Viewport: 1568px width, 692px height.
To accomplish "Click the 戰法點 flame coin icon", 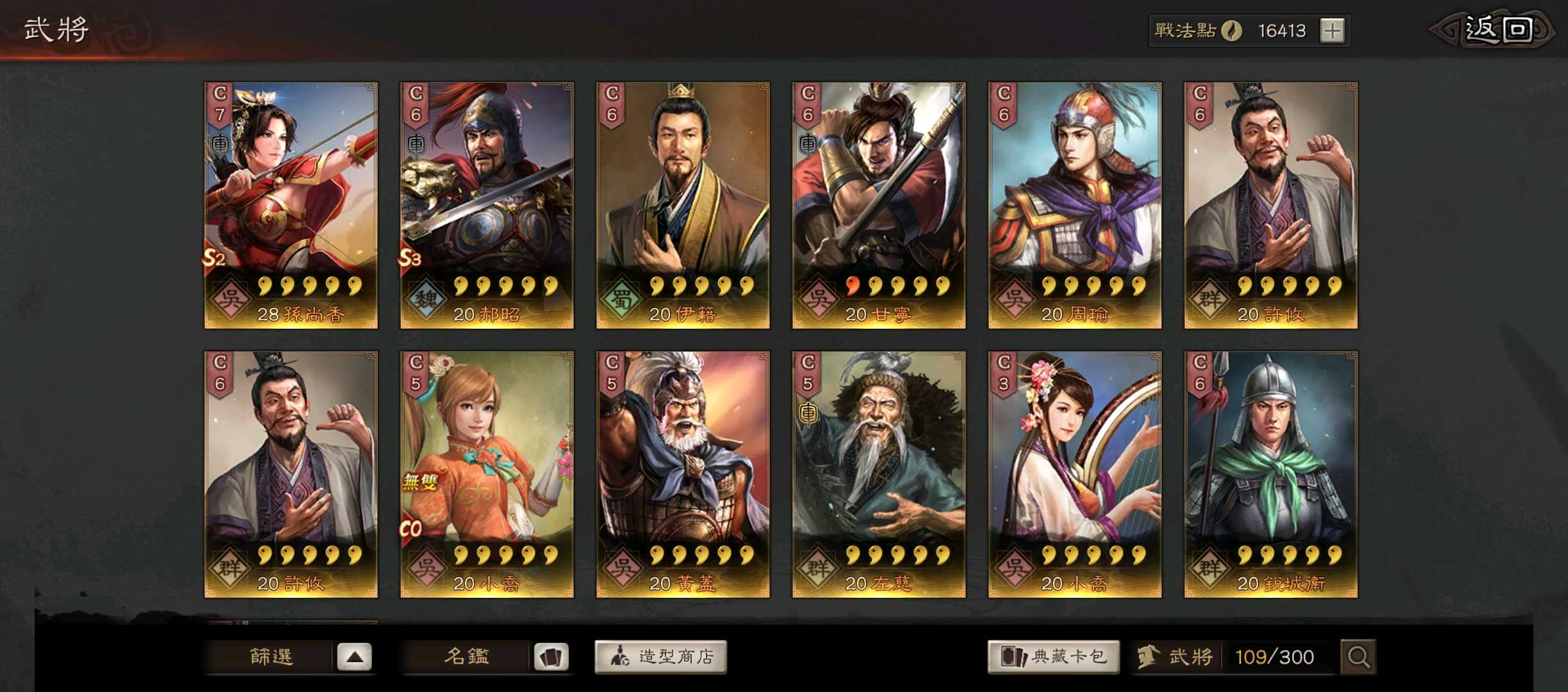I will 1231,30.
